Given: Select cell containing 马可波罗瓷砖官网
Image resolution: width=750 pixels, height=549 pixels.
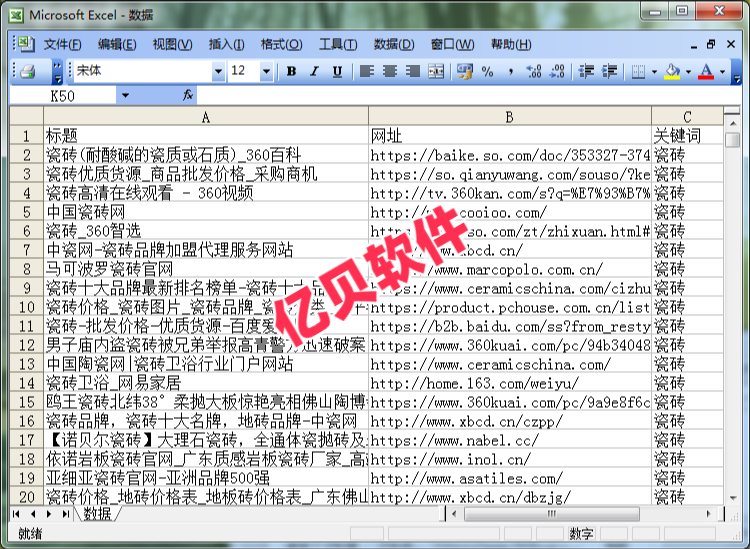Looking at the screenshot, I should pyautogui.click(x=206, y=269).
